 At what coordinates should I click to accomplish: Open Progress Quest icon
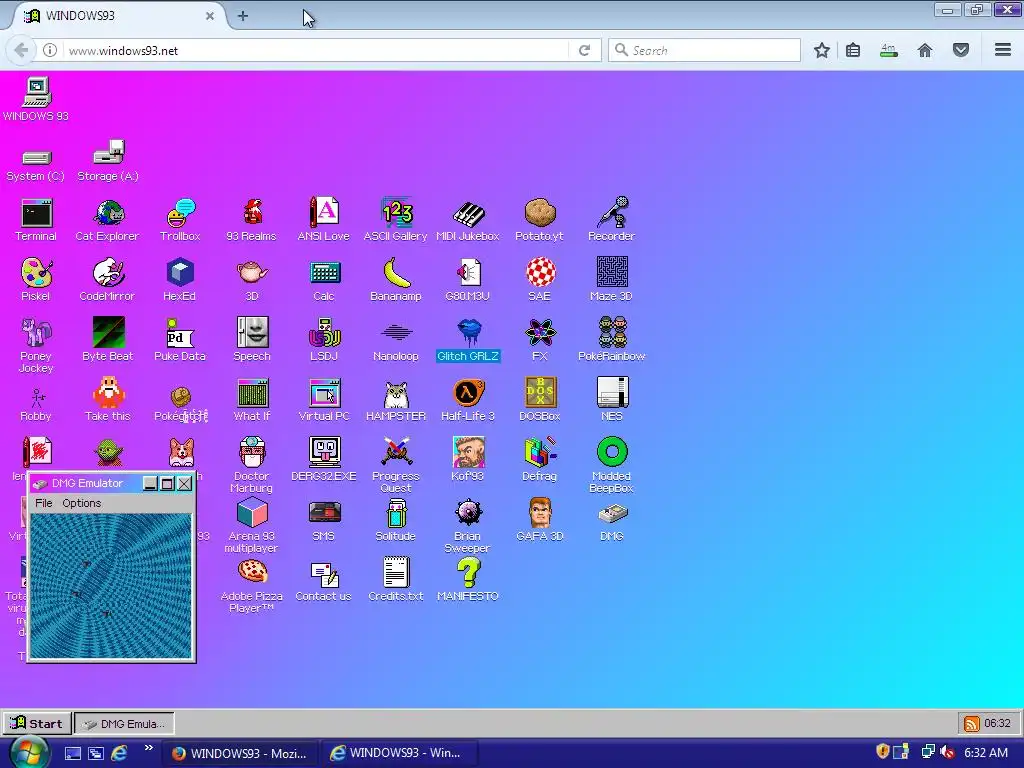click(396, 465)
